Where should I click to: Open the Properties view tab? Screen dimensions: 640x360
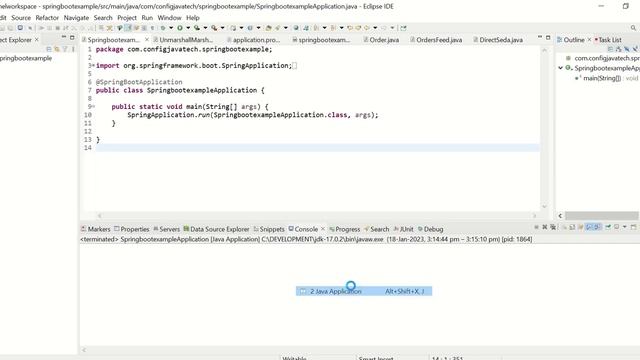pos(131,229)
